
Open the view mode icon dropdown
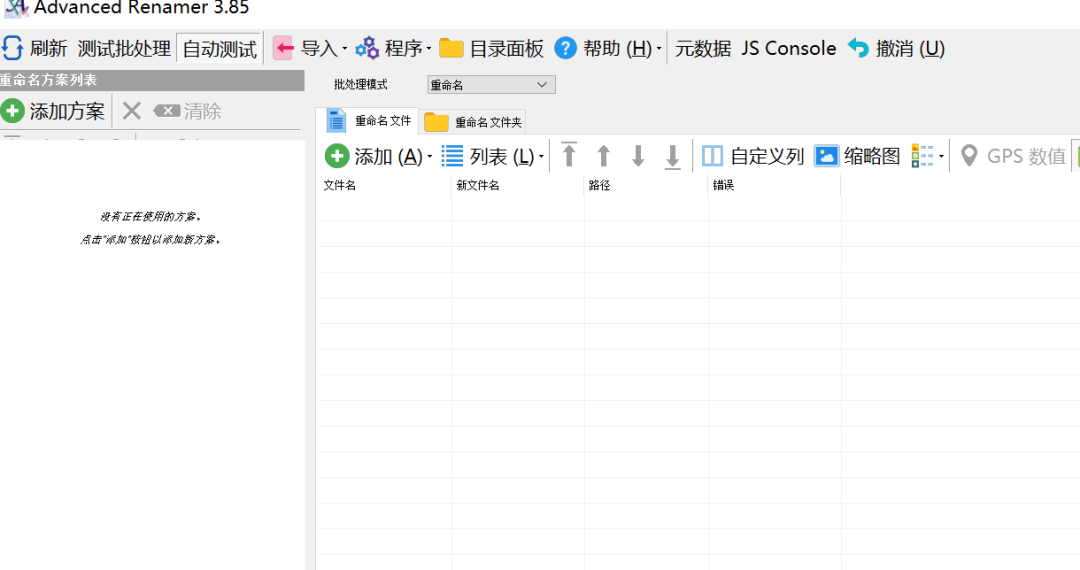tap(927, 156)
